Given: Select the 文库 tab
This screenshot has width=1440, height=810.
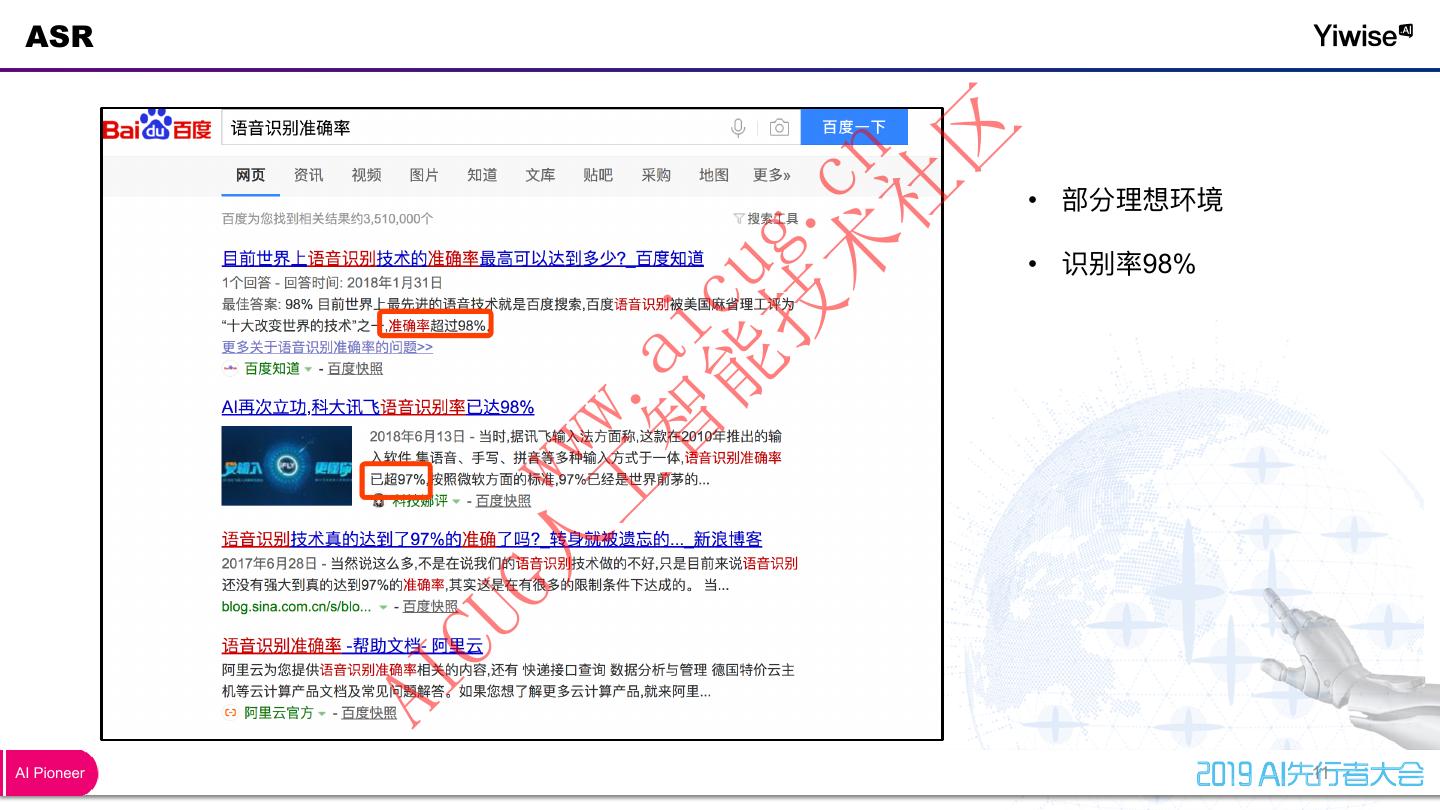Looking at the screenshot, I should pos(540,175).
